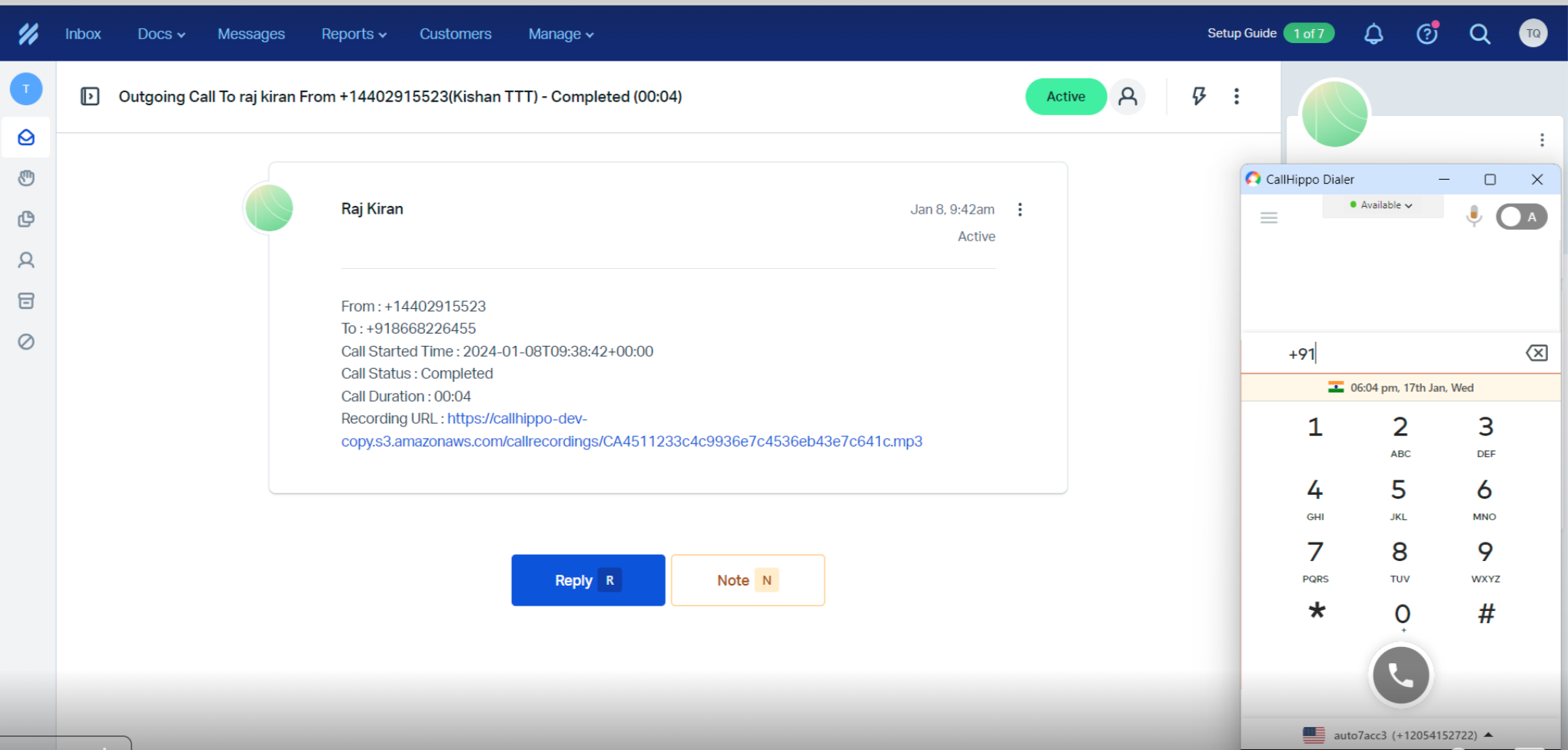The width and height of the screenshot is (1568, 750).
Task: Open the conversation three-dot menu
Action: click(x=1237, y=96)
